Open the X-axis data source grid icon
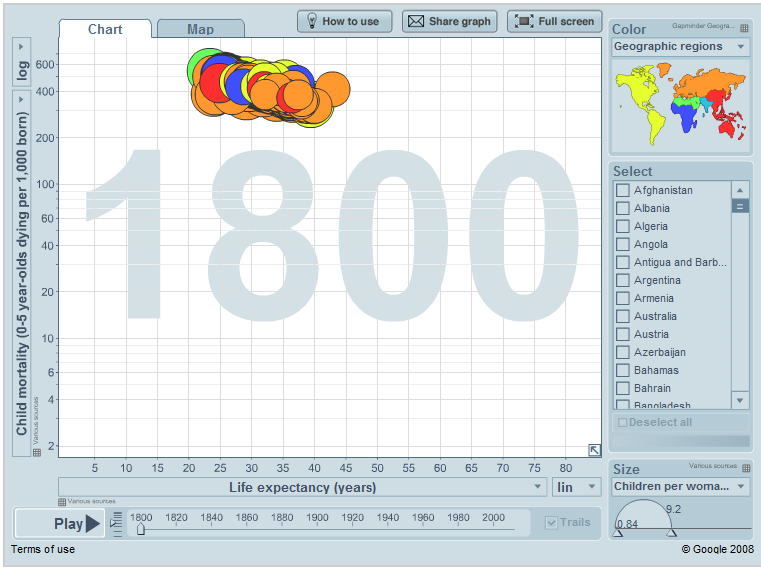 click(62, 501)
